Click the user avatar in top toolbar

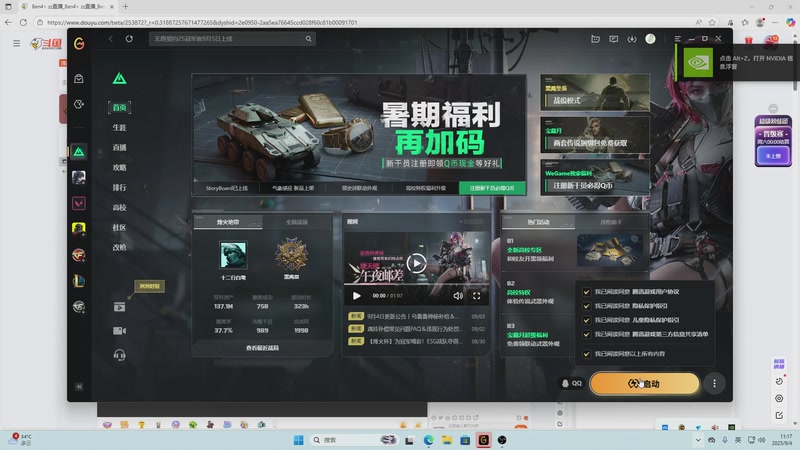[x=651, y=39]
